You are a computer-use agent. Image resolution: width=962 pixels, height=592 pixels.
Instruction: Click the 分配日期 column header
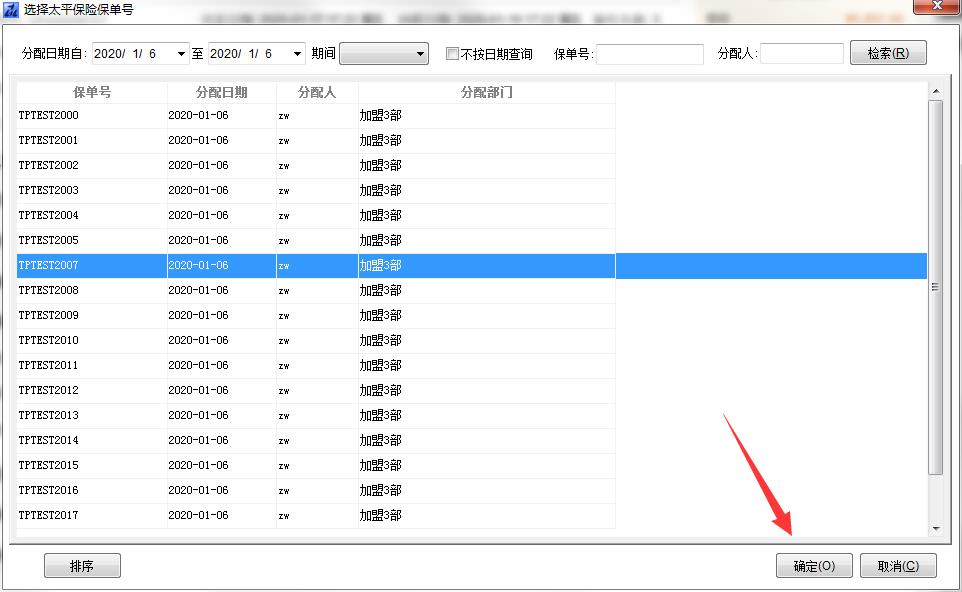[x=222, y=92]
